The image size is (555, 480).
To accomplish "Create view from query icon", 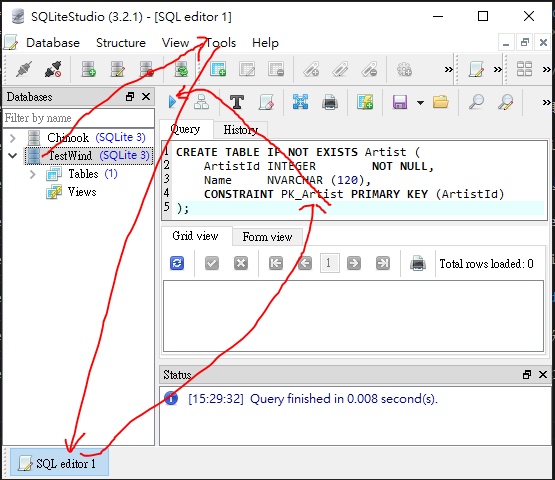I will [365, 102].
